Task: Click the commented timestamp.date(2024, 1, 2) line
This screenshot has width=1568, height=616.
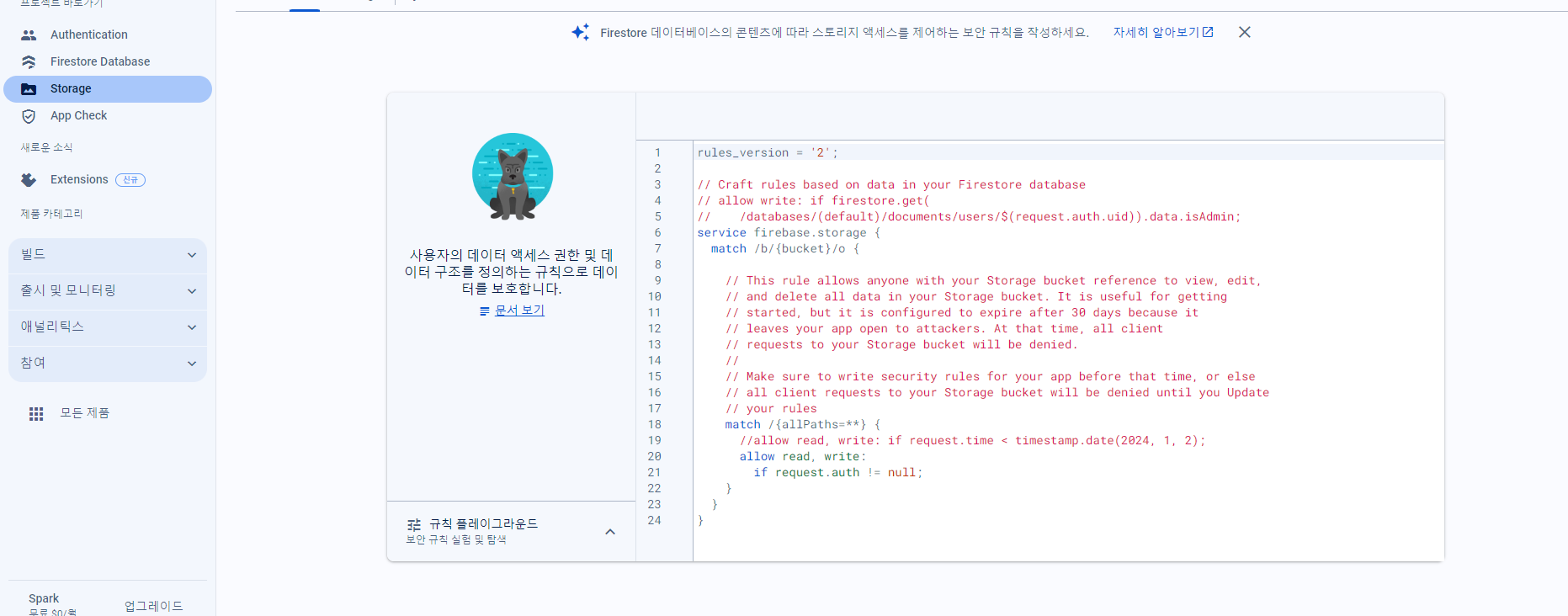Action: pyautogui.click(x=973, y=440)
